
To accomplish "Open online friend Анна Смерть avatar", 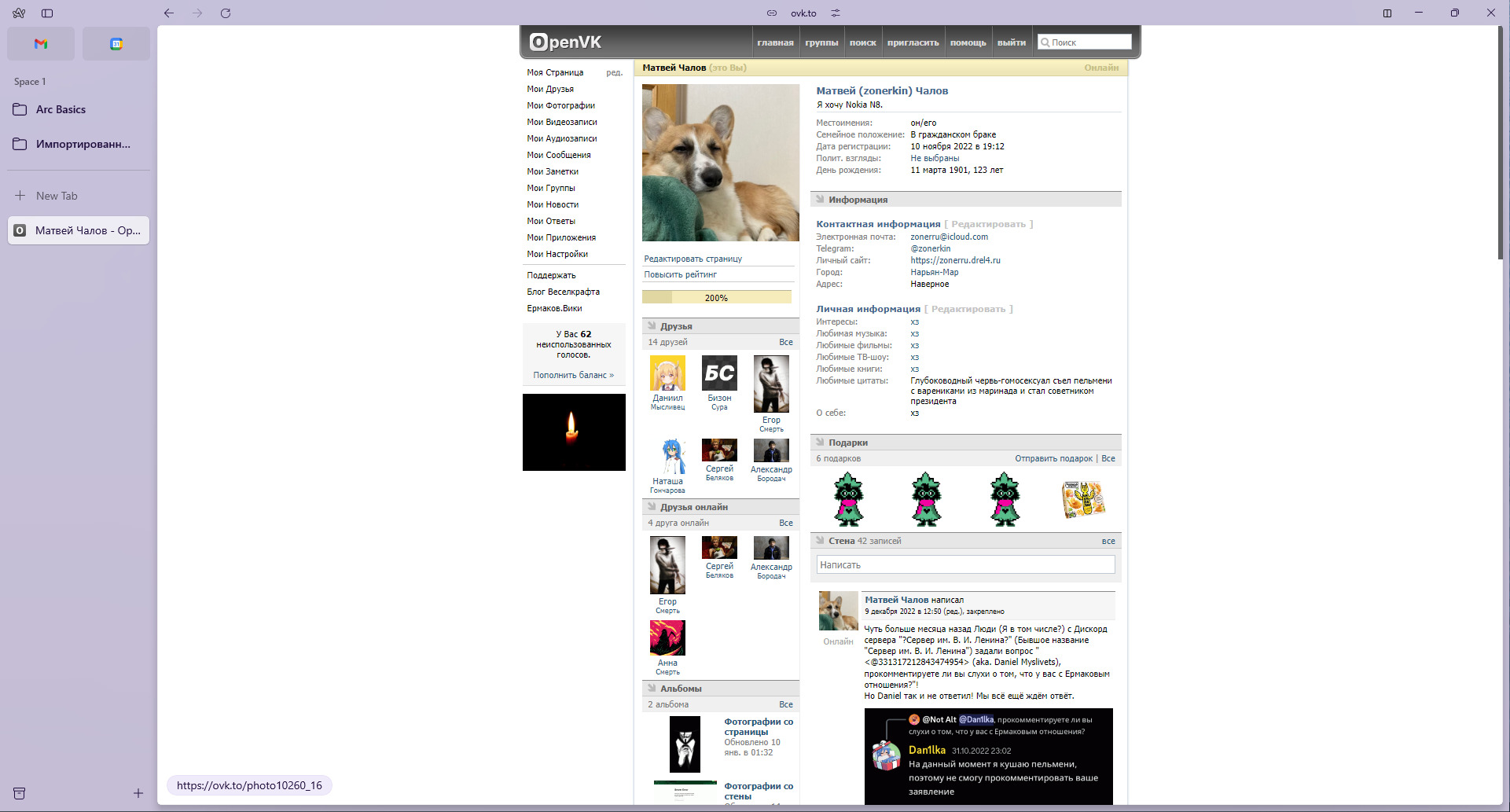I will [667, 637].
